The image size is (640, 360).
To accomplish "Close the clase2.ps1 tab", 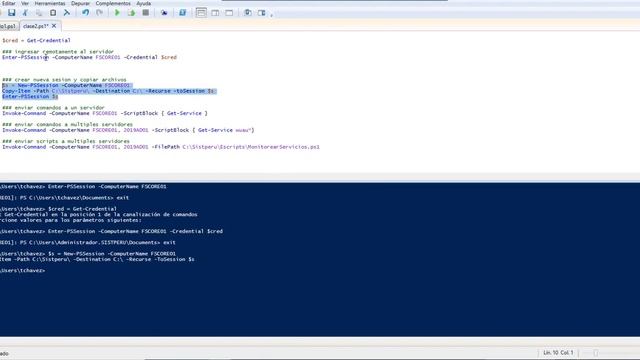I will coord(54,26).
